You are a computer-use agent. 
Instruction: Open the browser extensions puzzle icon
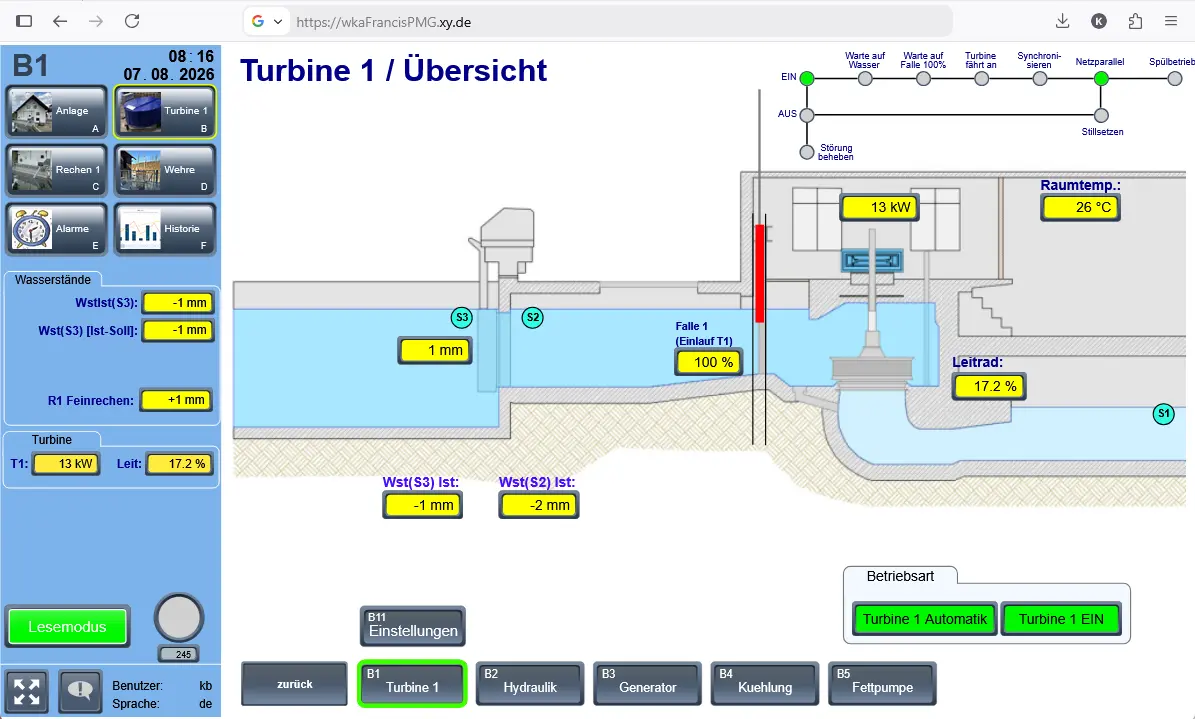coord(1136,21)
